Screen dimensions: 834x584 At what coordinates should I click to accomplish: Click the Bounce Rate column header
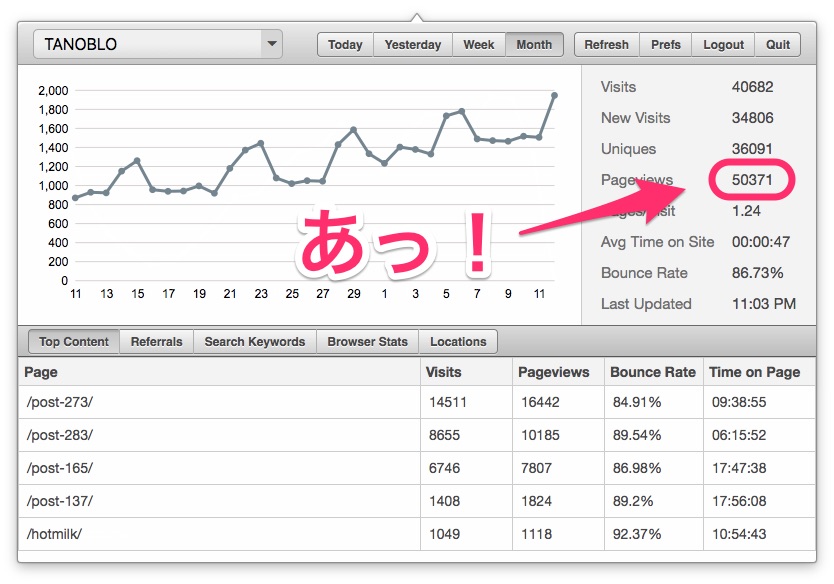coord(654,372)
